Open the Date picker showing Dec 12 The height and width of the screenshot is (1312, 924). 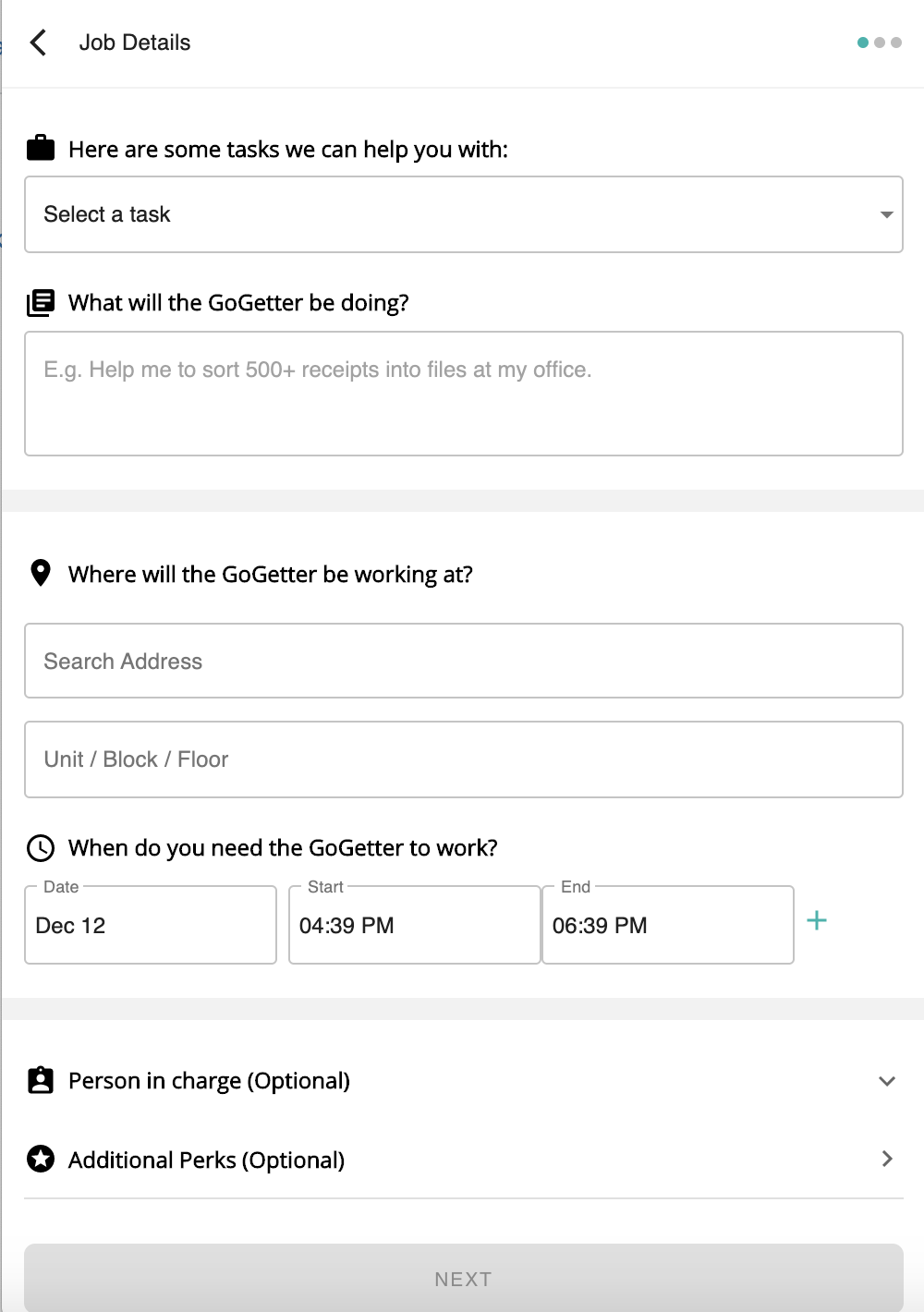point(151,926)
